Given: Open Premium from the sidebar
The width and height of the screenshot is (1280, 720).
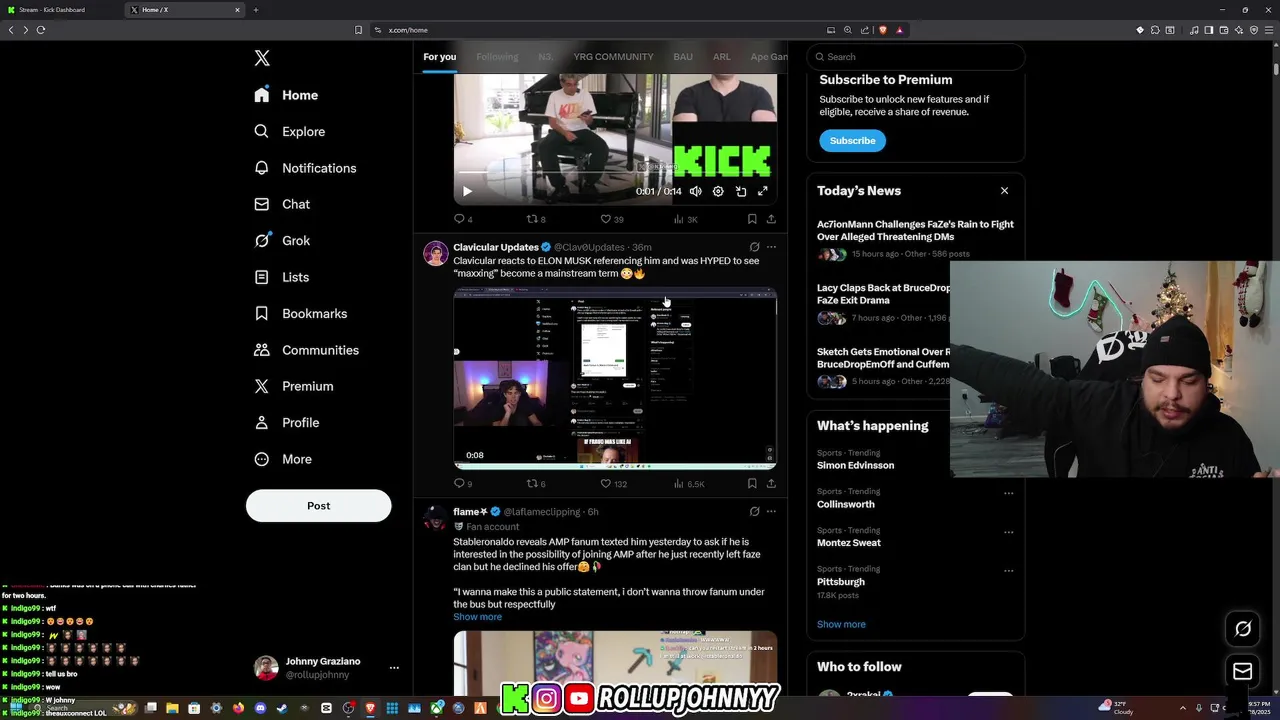Looking at the screenshot, I should pyautogui.click(x=293, y=386).
